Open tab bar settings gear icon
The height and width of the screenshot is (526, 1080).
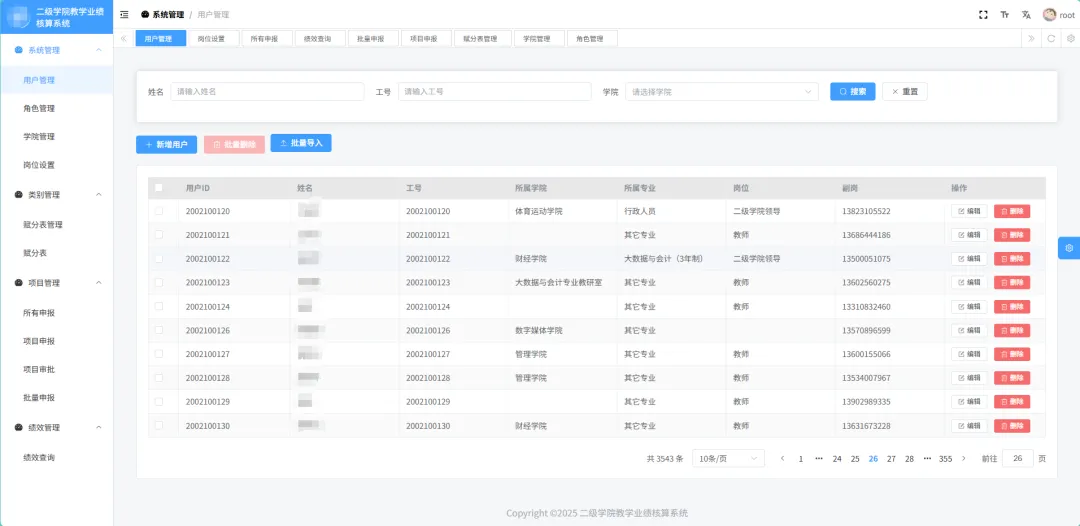(1070, 39)
